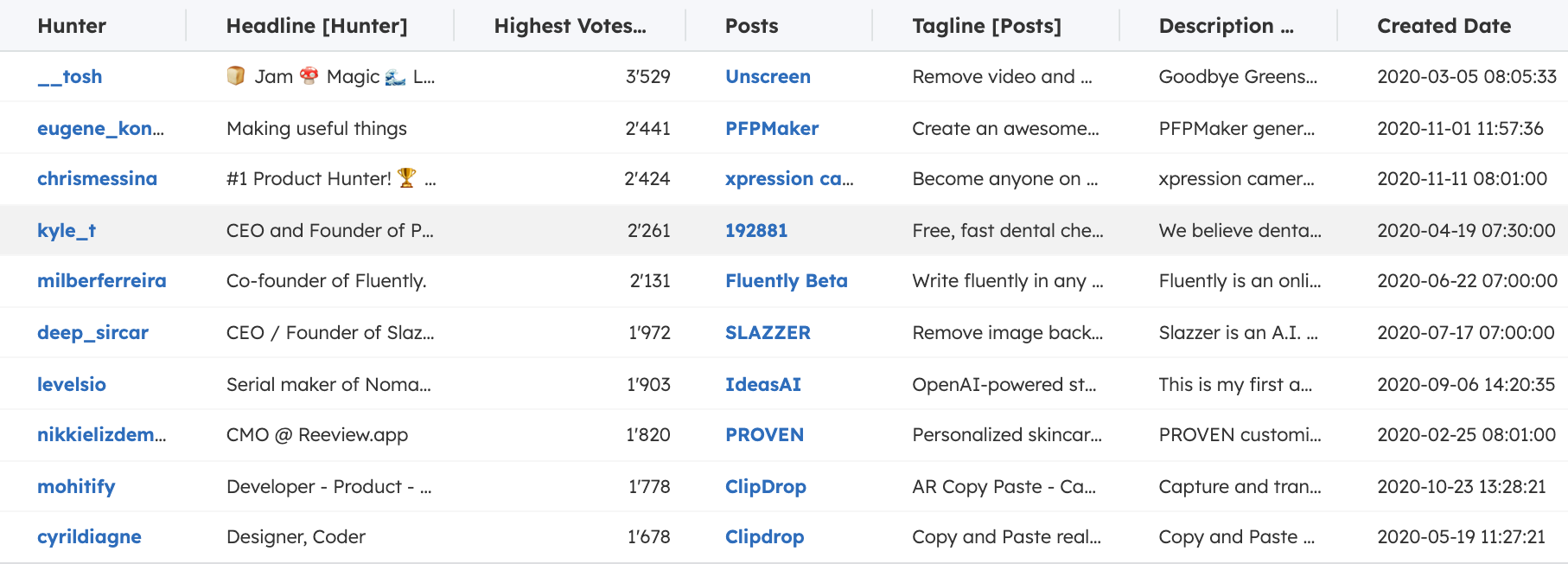1568x564 pixels.
Task: Click the chrismessina hunter link
Action: click(97, 179)
